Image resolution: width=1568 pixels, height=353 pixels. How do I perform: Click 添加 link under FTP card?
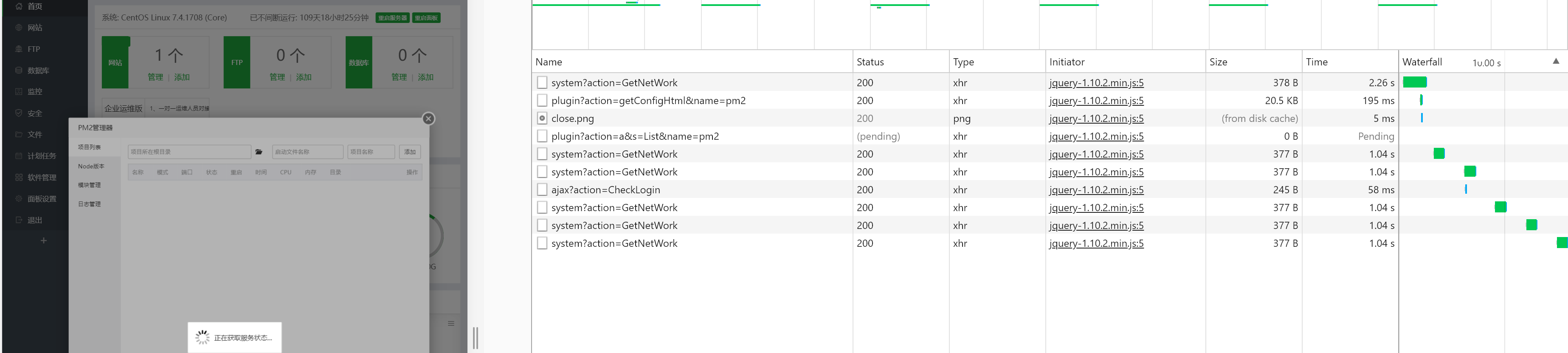304,77
